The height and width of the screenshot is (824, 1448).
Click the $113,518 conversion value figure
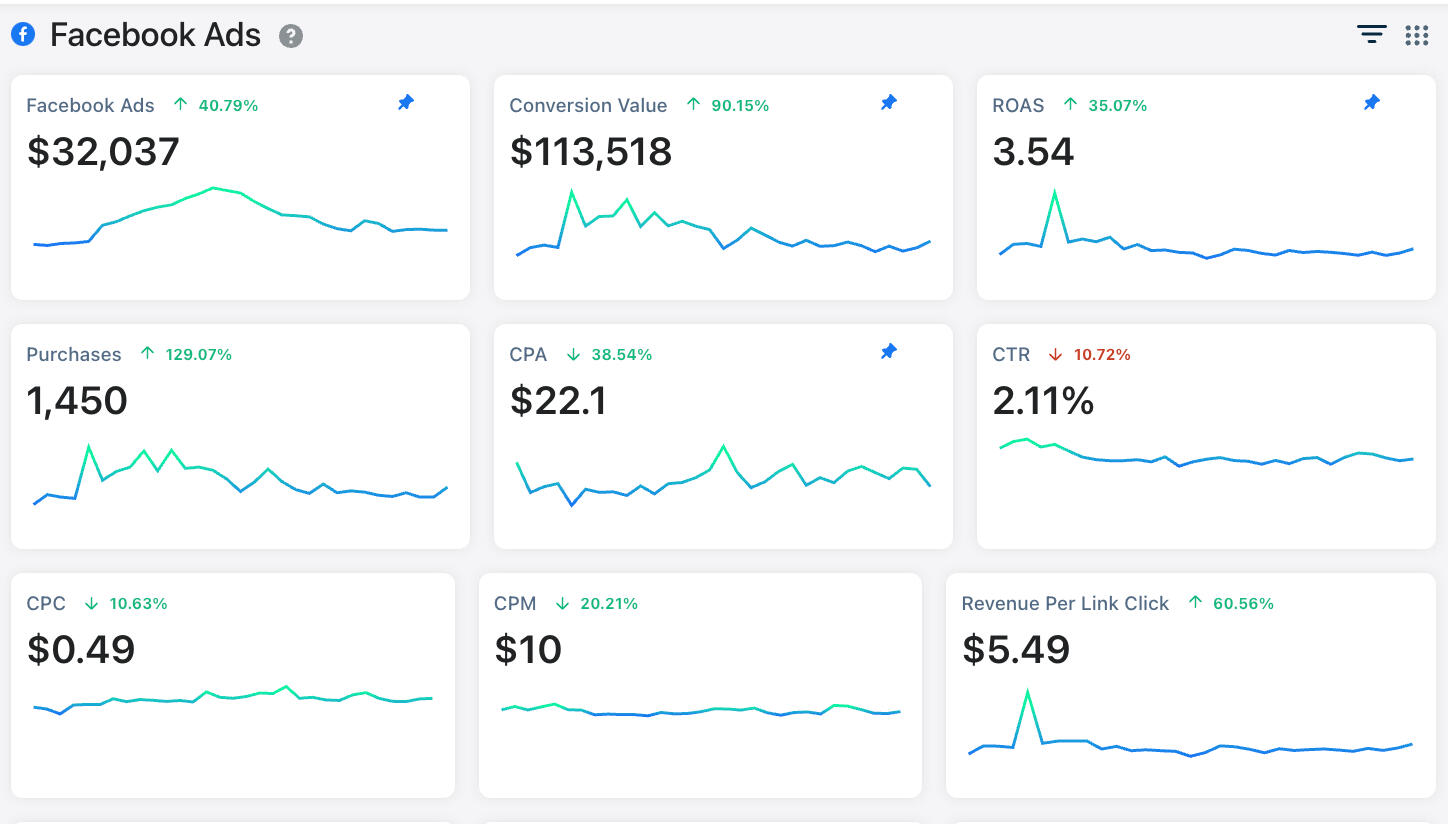click(x=590, y=152)
